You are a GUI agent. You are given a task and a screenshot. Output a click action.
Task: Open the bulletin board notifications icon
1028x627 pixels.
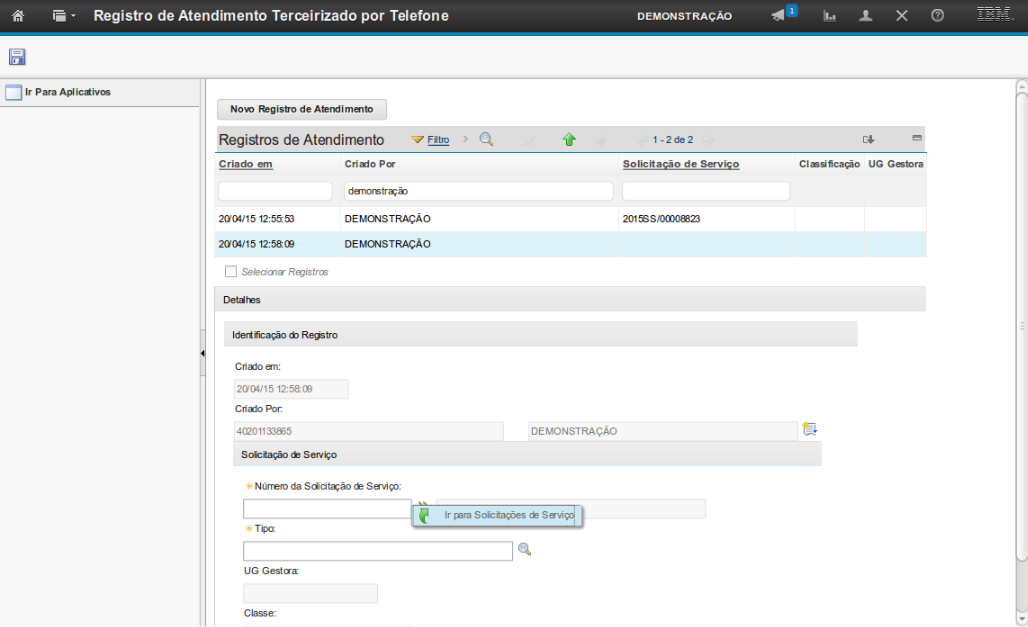[781, 15]
